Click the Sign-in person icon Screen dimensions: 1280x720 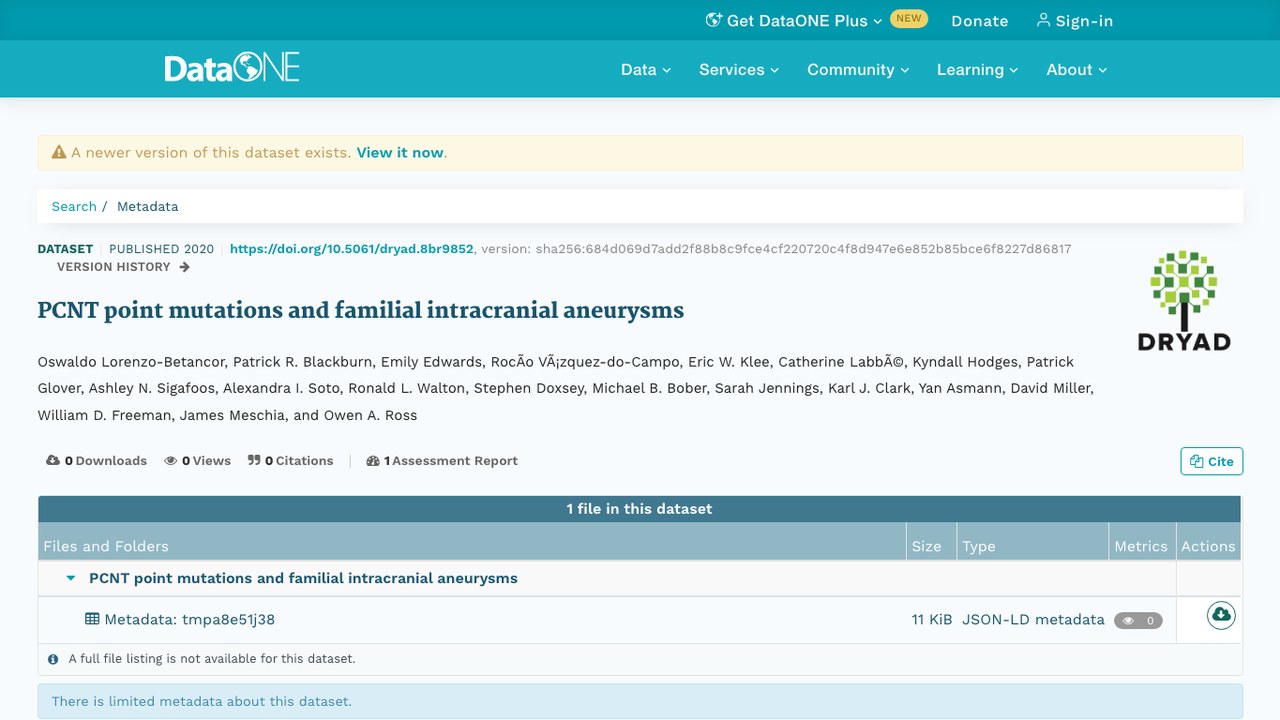click(1043, 20)
